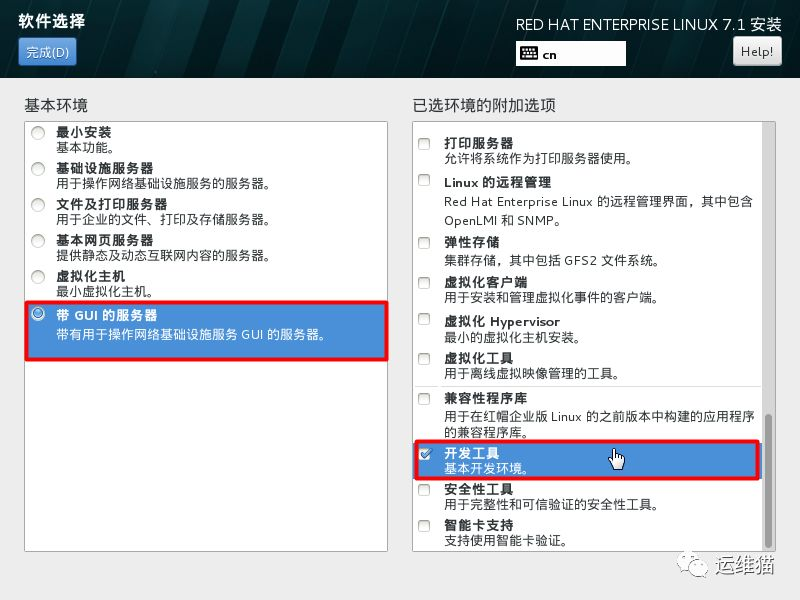Check the 虚拟化工具 option
Image resolution: width=800 pixels, height=600 pixels.
point(424,359)
